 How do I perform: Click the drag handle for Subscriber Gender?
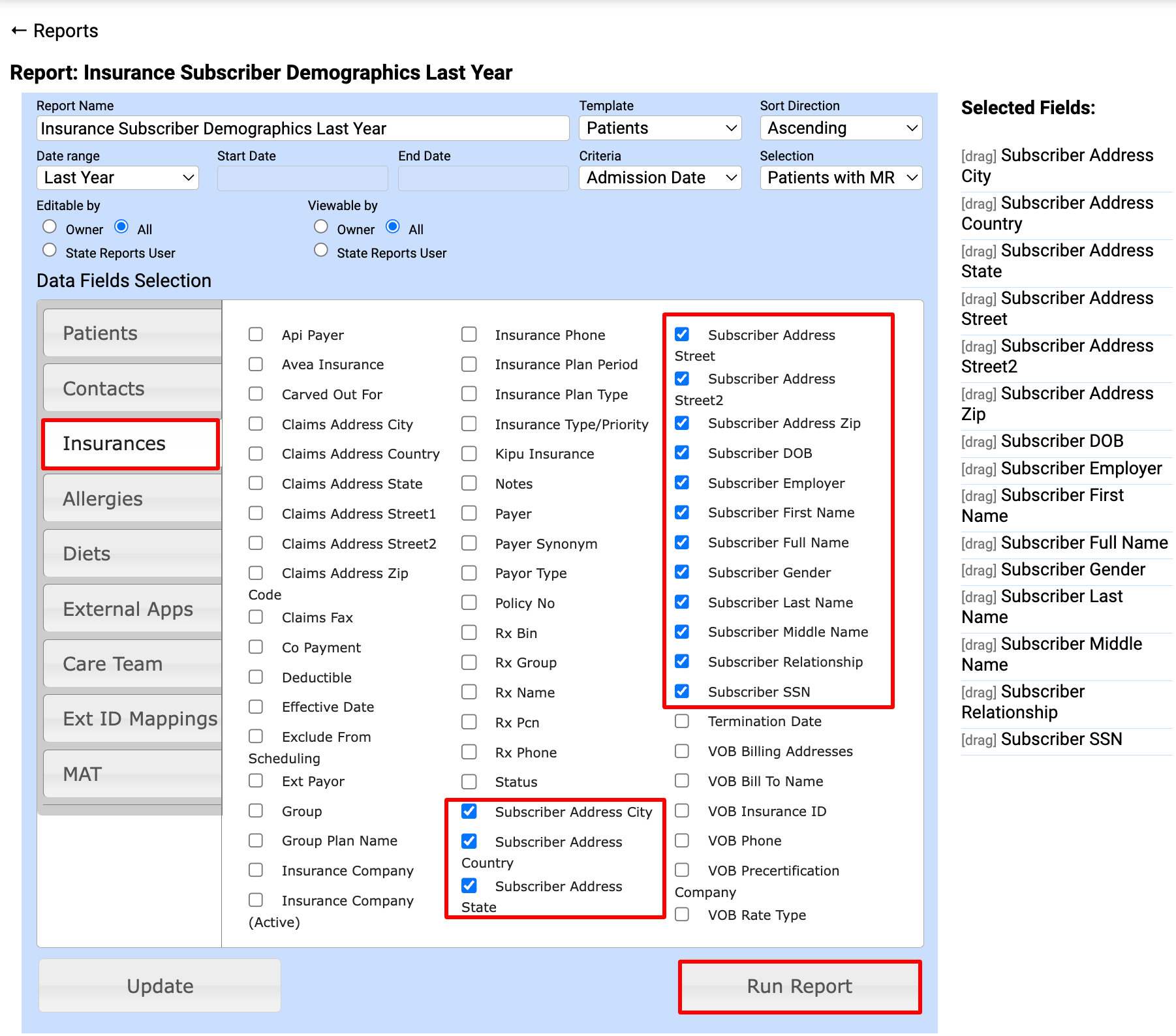978,571
